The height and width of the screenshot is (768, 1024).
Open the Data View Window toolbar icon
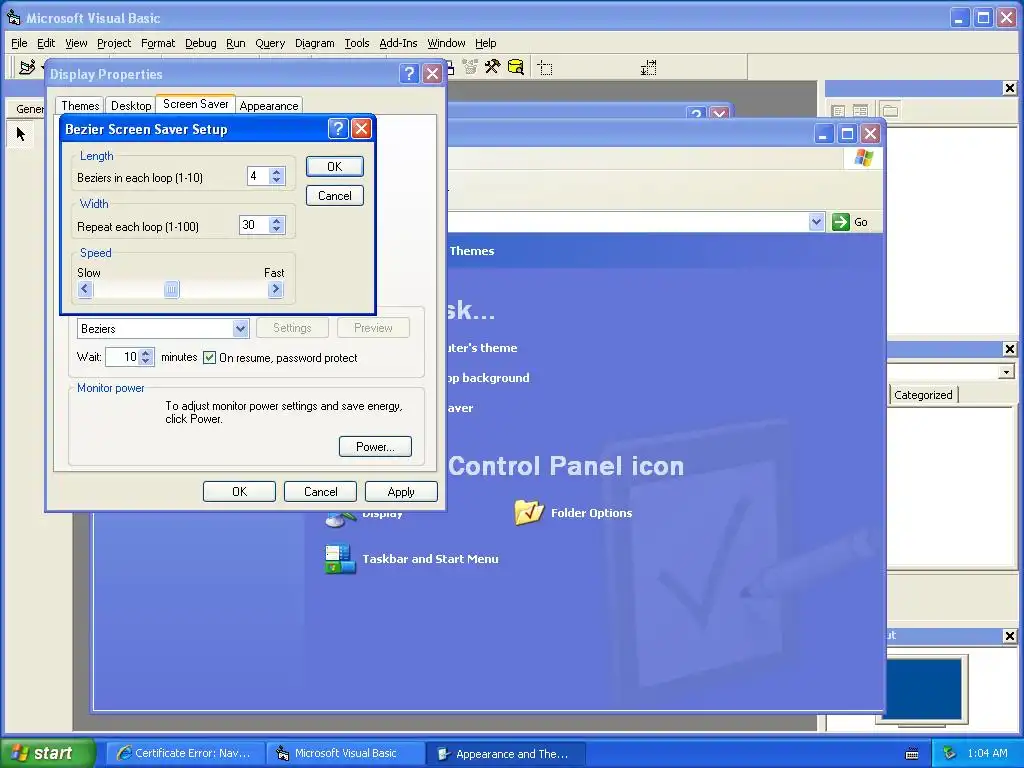(516, 67)
